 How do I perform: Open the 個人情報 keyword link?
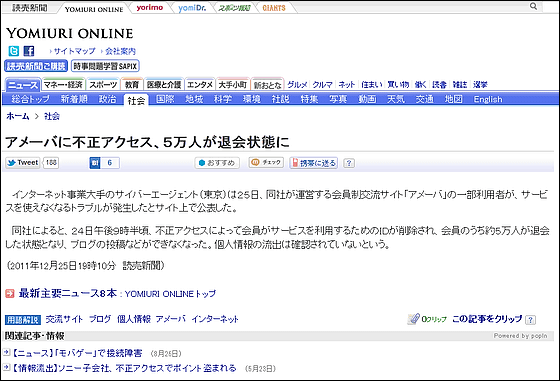tap(134, 319)
